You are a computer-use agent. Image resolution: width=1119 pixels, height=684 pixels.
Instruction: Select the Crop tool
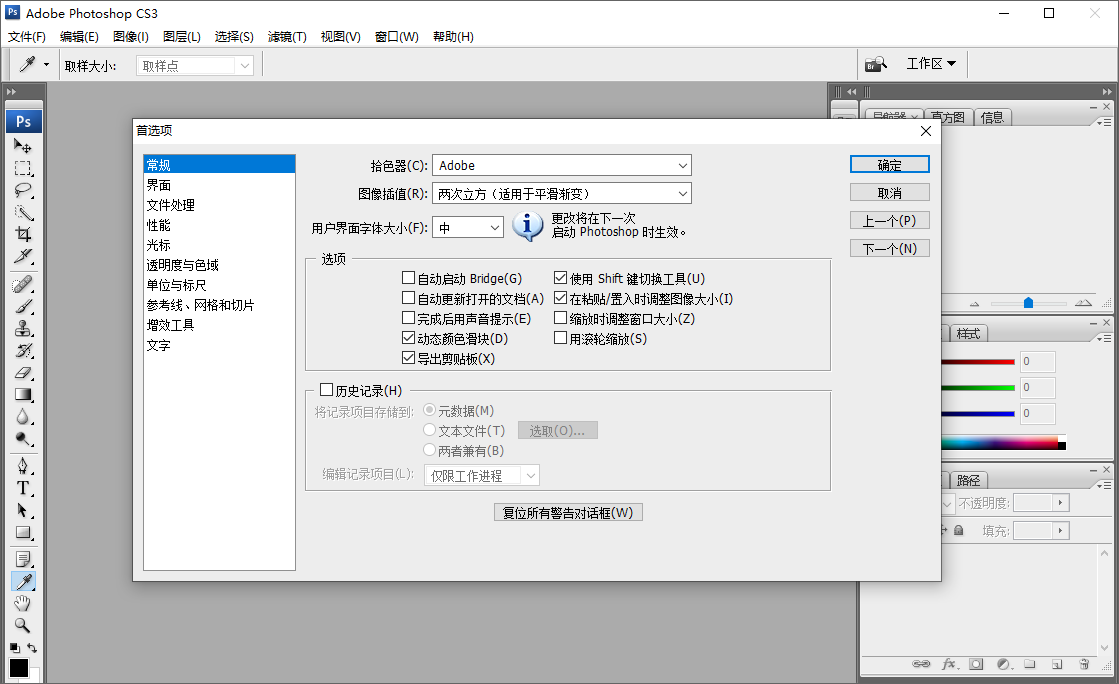(x=22, y=232)
